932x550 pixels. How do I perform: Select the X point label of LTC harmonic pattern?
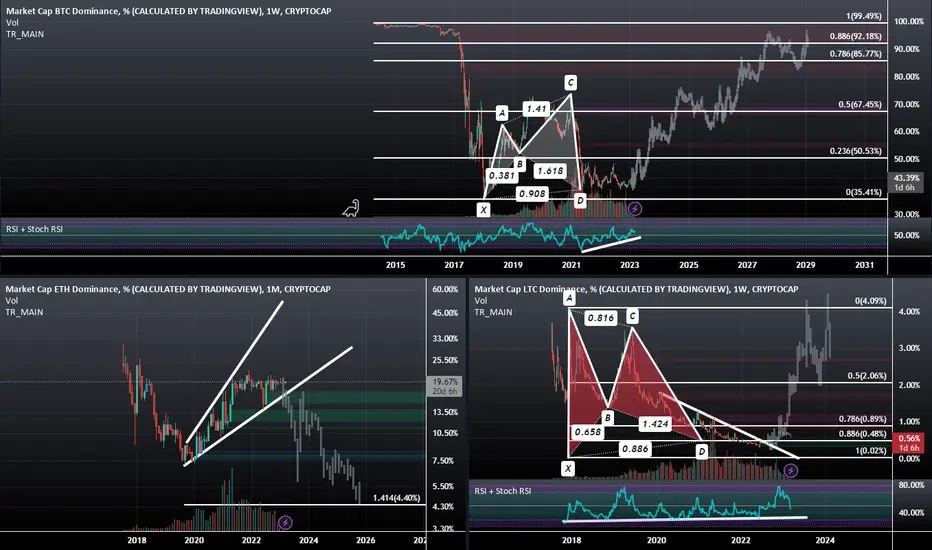click(x=568, y=469)
